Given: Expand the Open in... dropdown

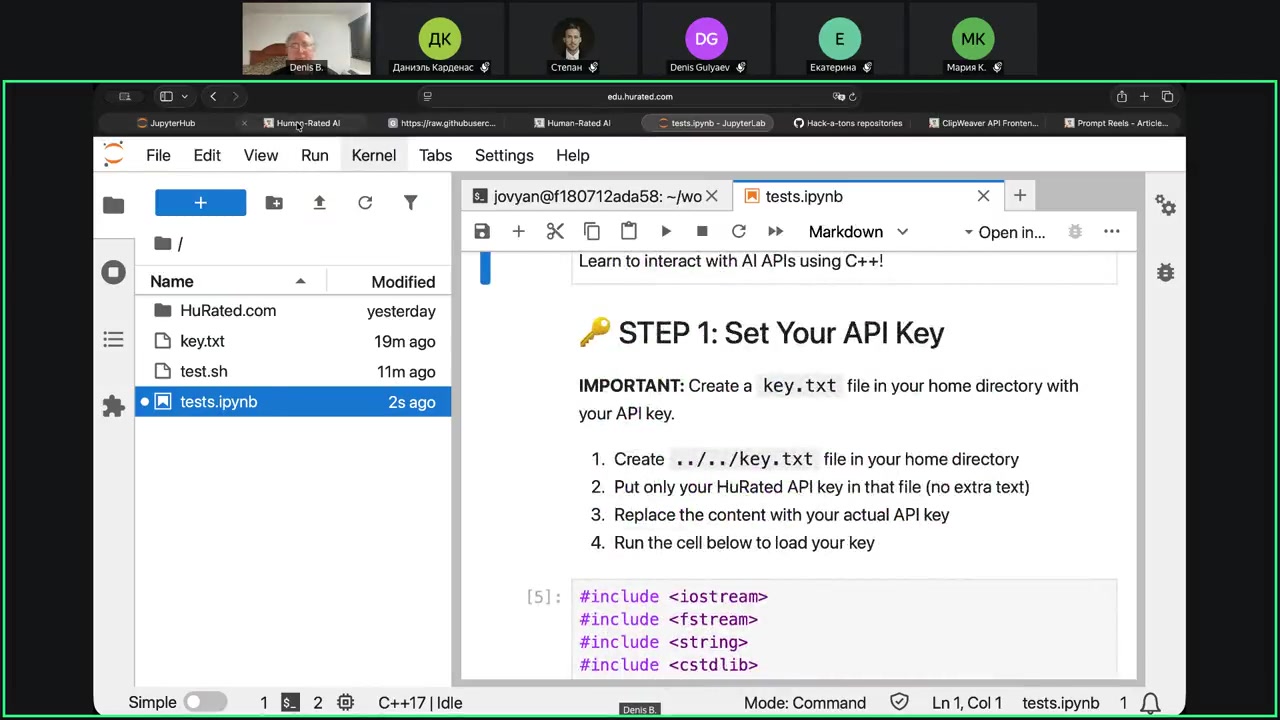Looking at the screenshot, I should [1004, 232].
